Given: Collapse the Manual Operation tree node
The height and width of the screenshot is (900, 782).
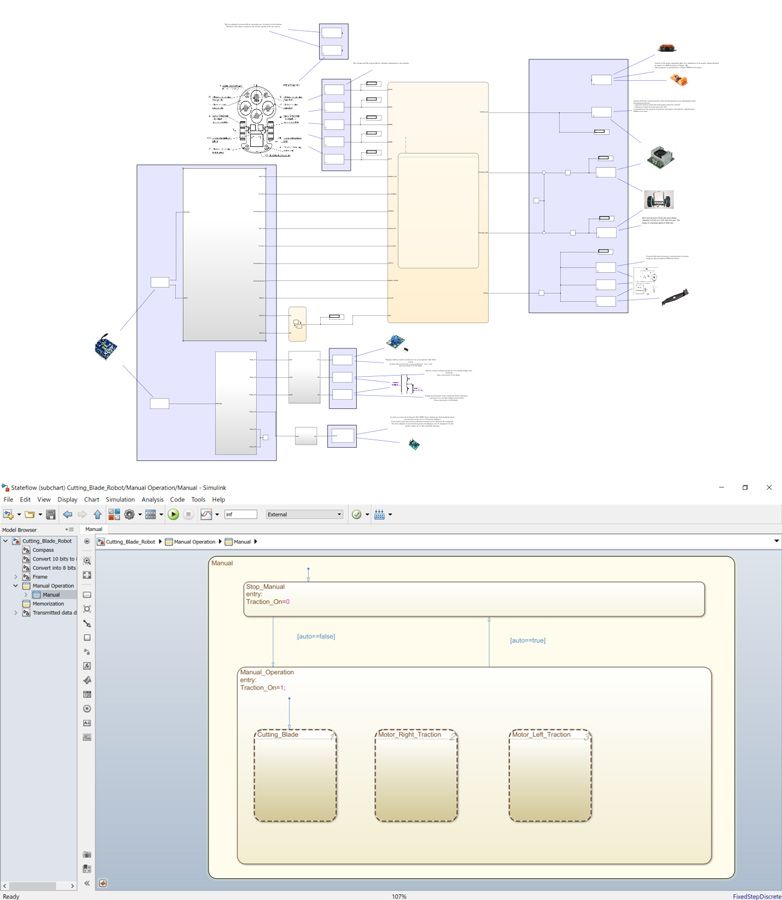Looking at the screenshot, I should point(16,585).
